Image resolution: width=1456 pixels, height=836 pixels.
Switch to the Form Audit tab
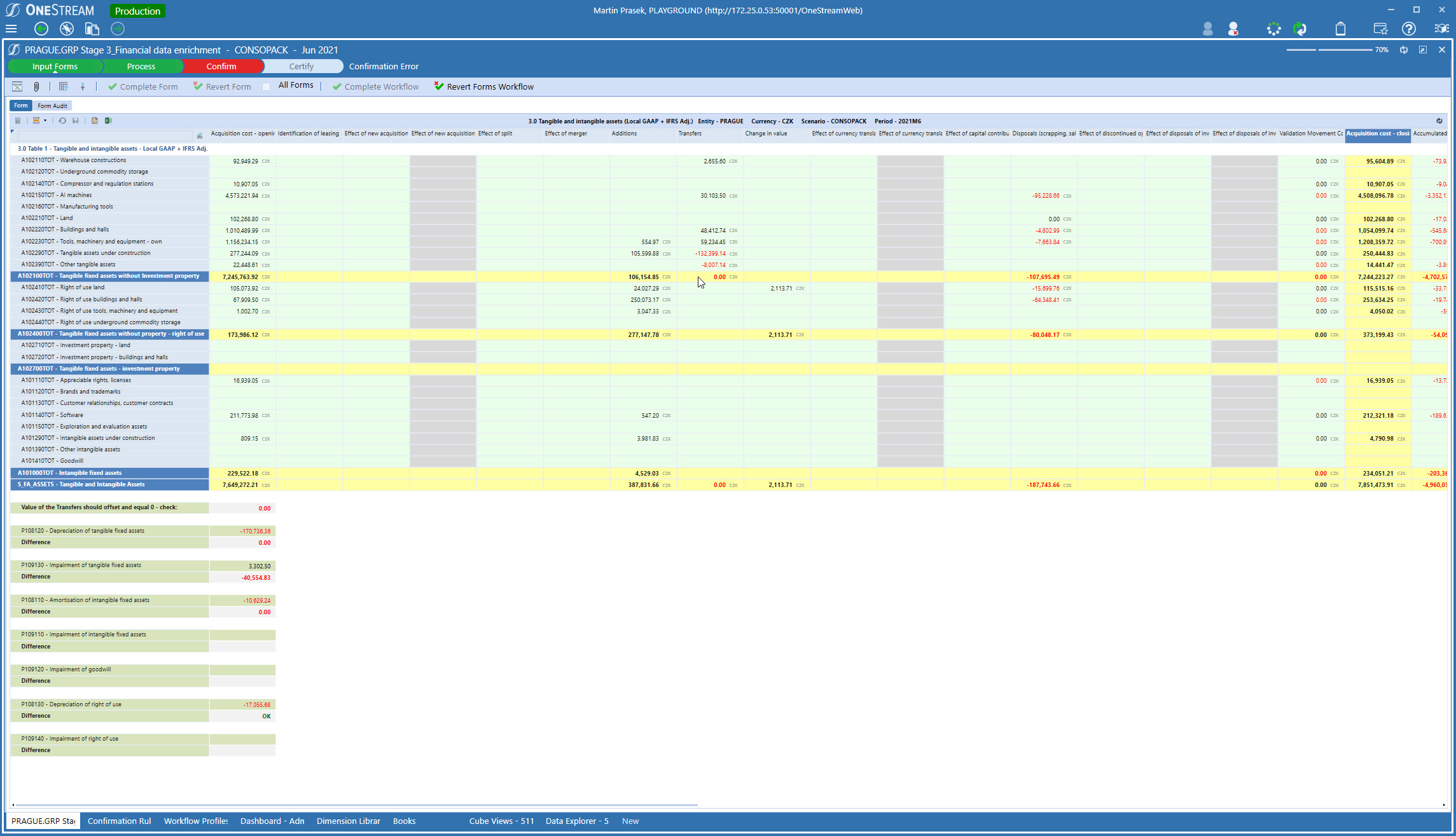tap(52, 106)
